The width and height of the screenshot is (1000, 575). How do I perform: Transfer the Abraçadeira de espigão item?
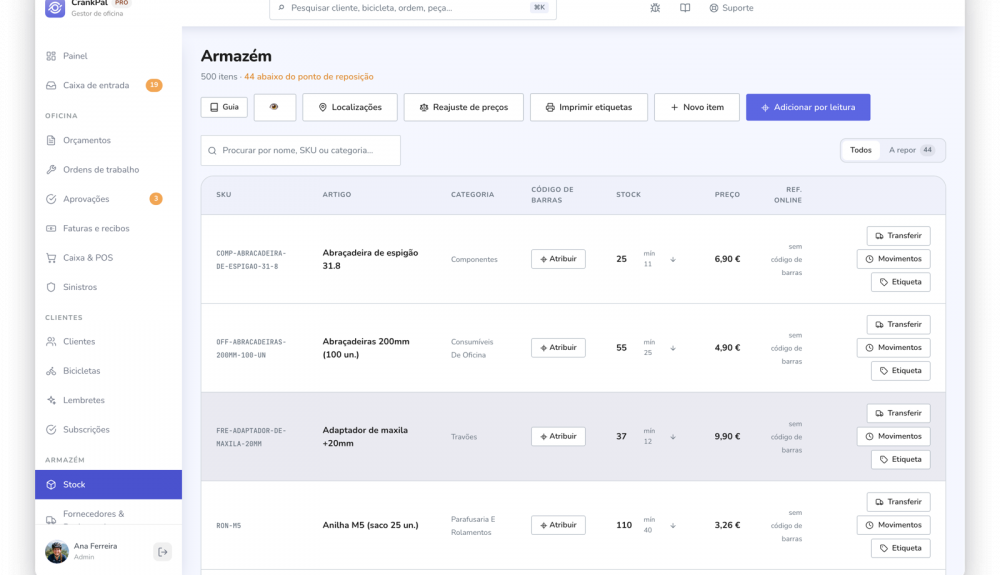(x=898, y=236)
